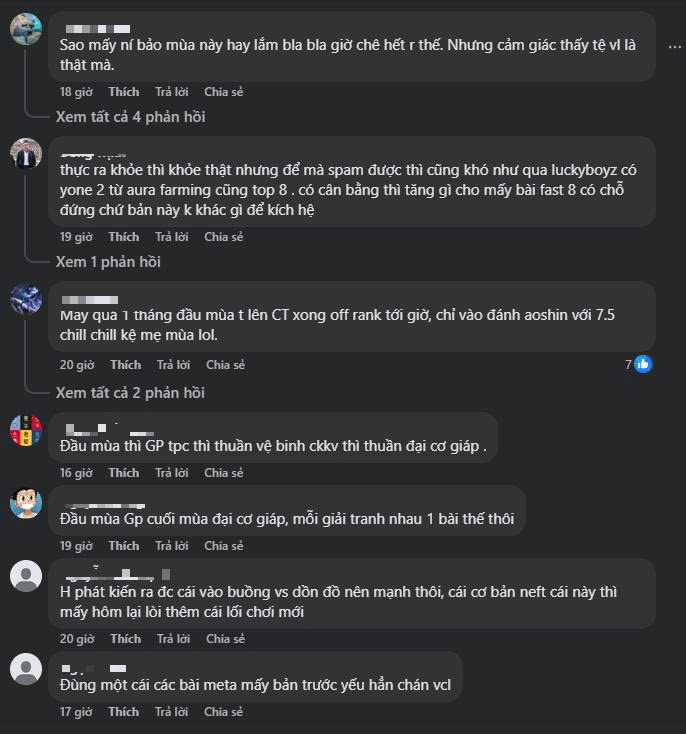Open avatar of commenter starting "Sao mấy ní bảo"
686x734 pixels.
[x=25, y=29]
